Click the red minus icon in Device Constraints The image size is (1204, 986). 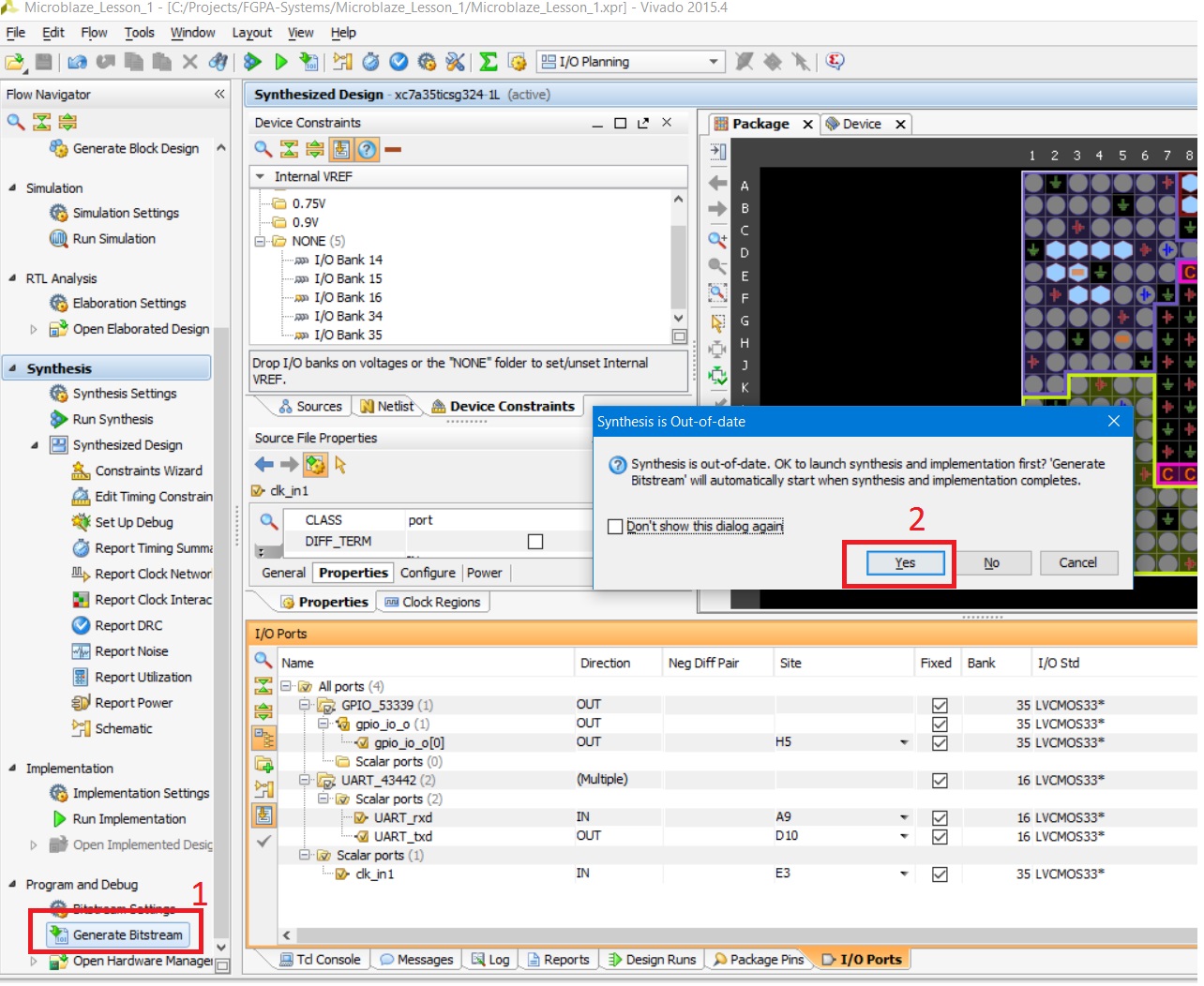393,149
